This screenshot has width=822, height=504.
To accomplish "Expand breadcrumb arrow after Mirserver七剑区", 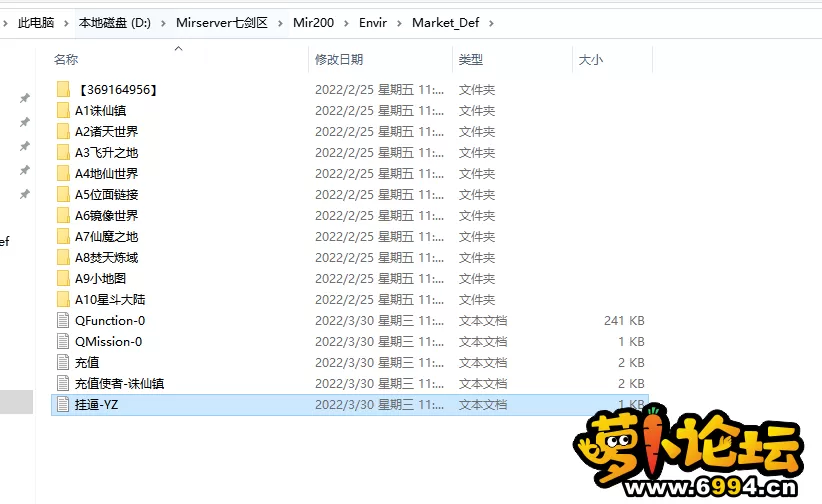I will click(x=280, y=23).
